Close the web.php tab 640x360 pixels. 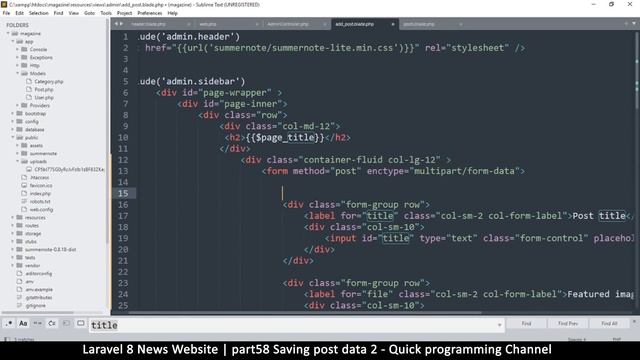[257, 24]
